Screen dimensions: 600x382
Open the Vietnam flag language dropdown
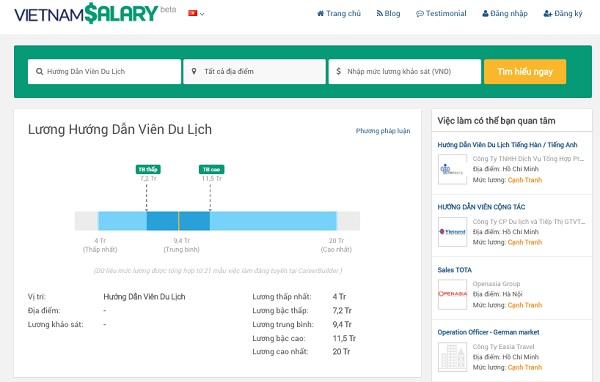[196, 13]
